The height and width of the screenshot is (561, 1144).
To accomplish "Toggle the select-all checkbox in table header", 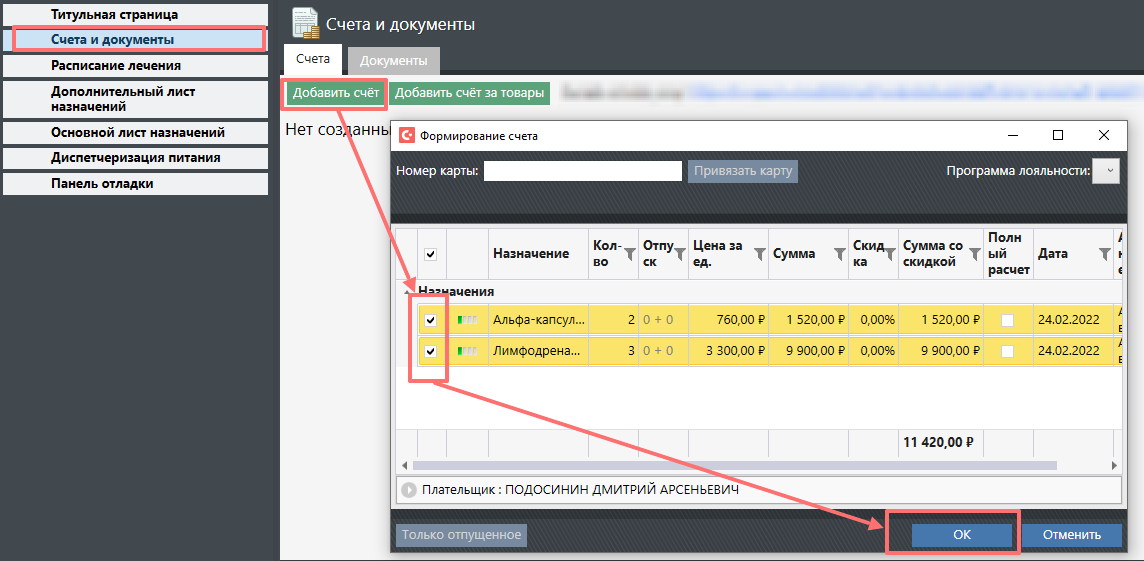I will coord(431,254).
